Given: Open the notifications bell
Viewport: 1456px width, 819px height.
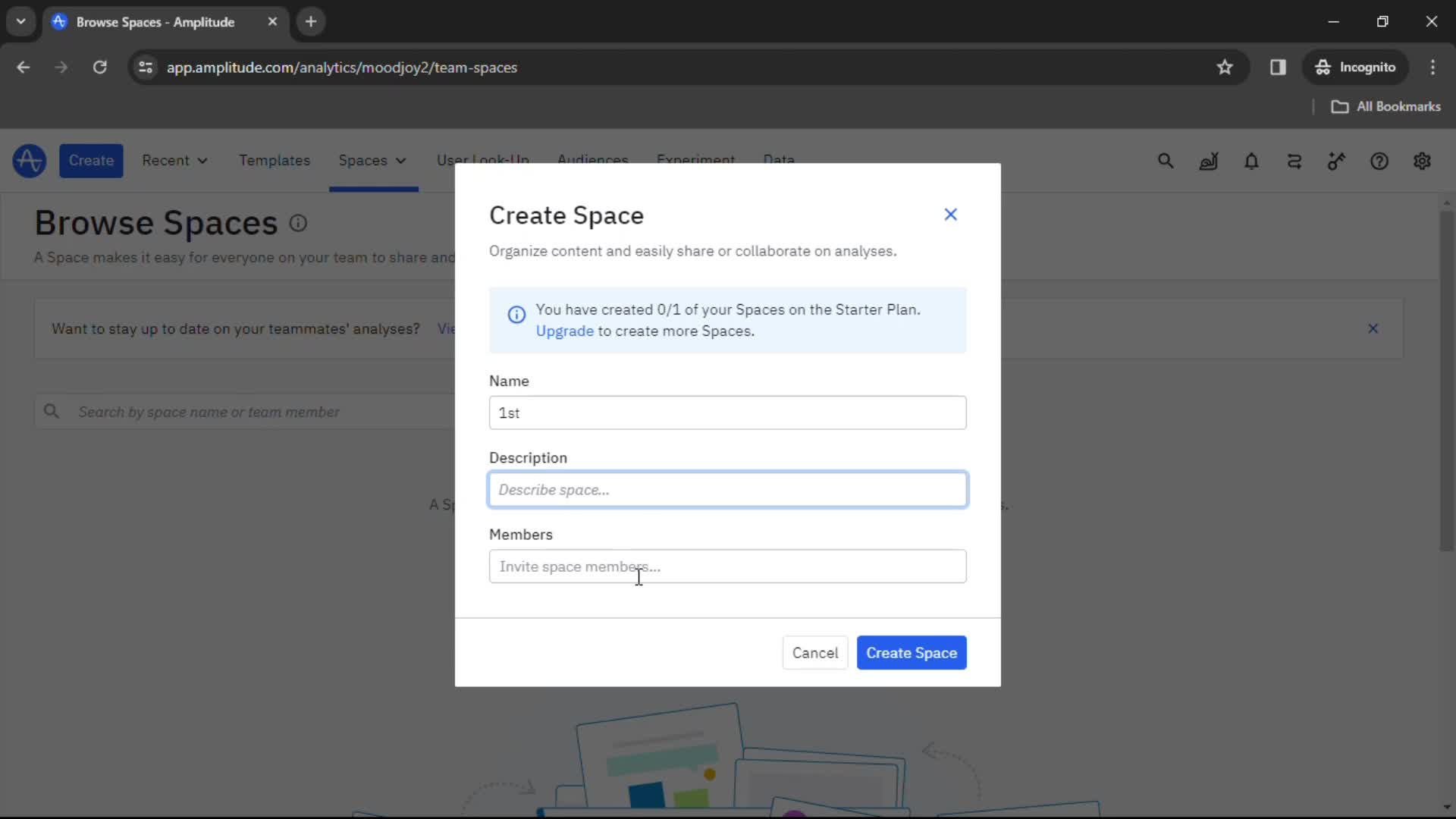Looking at the screenshot, I should (x=1251, y=161).
